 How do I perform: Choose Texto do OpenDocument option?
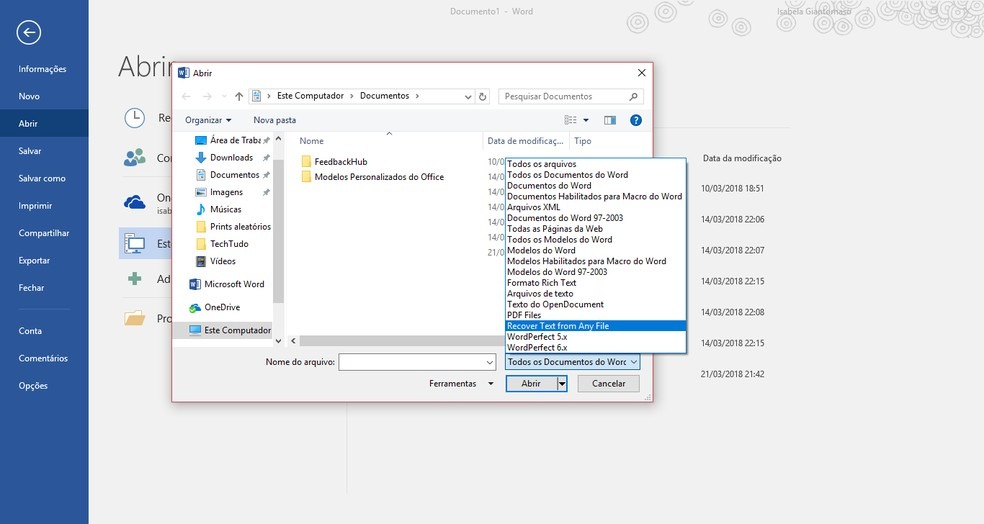596,304
